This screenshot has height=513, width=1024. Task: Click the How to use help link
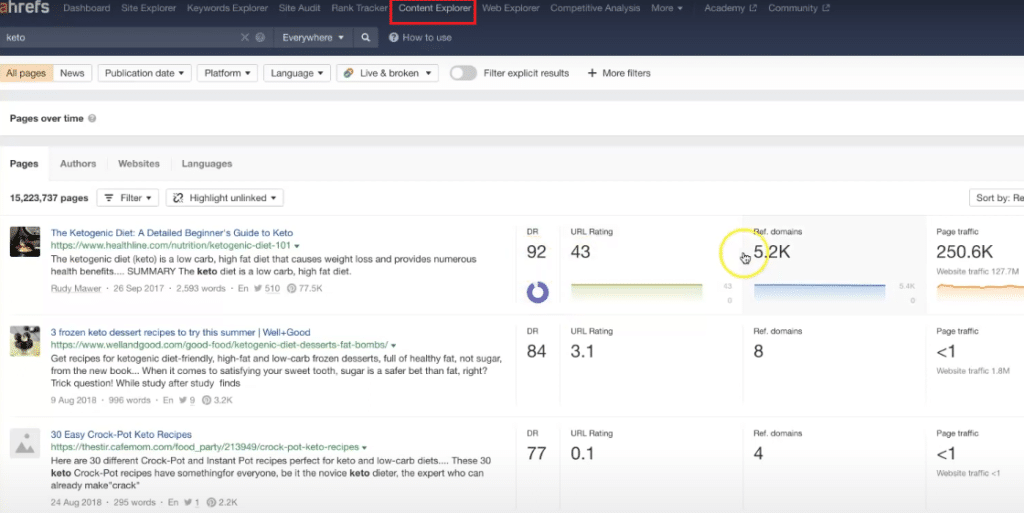point(421,37)
